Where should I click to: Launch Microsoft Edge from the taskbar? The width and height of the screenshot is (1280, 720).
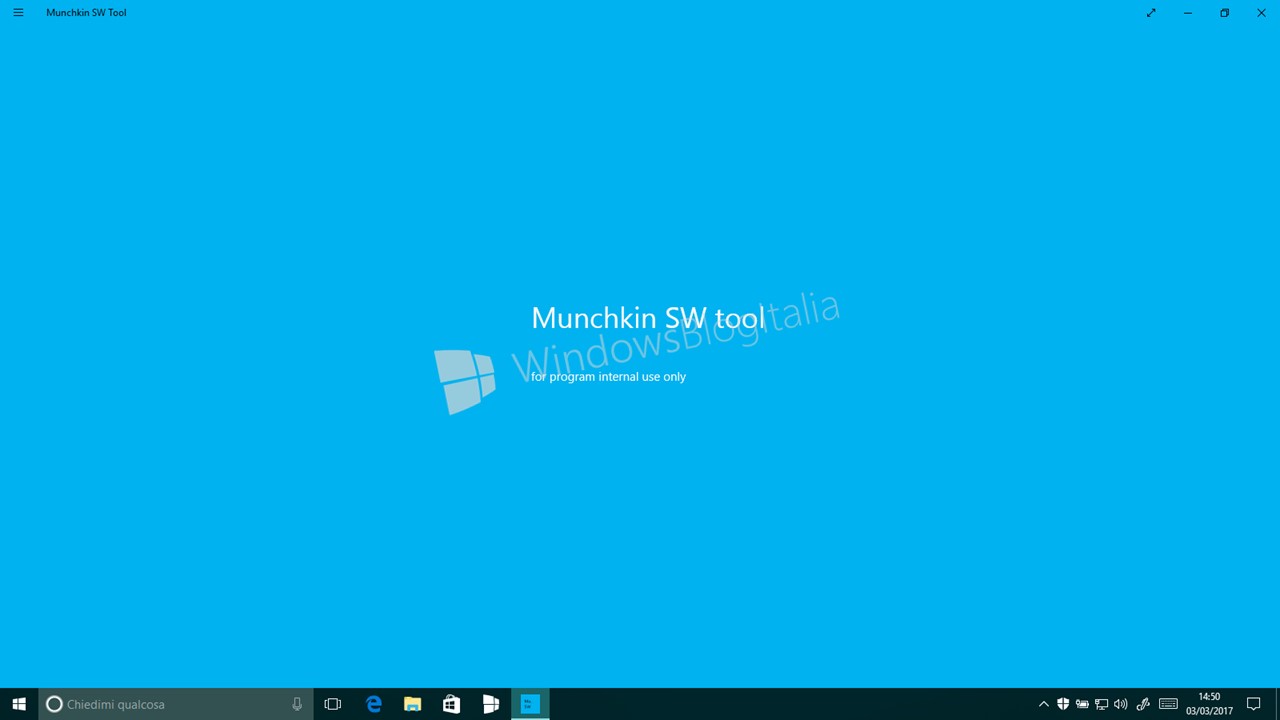point(373,704)
